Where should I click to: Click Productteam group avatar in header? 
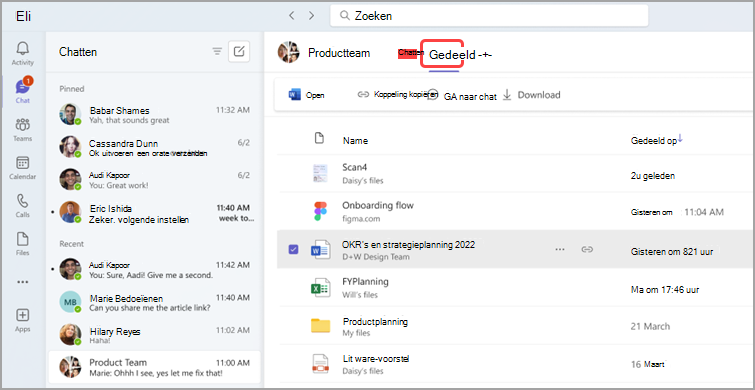click(289, 52)
